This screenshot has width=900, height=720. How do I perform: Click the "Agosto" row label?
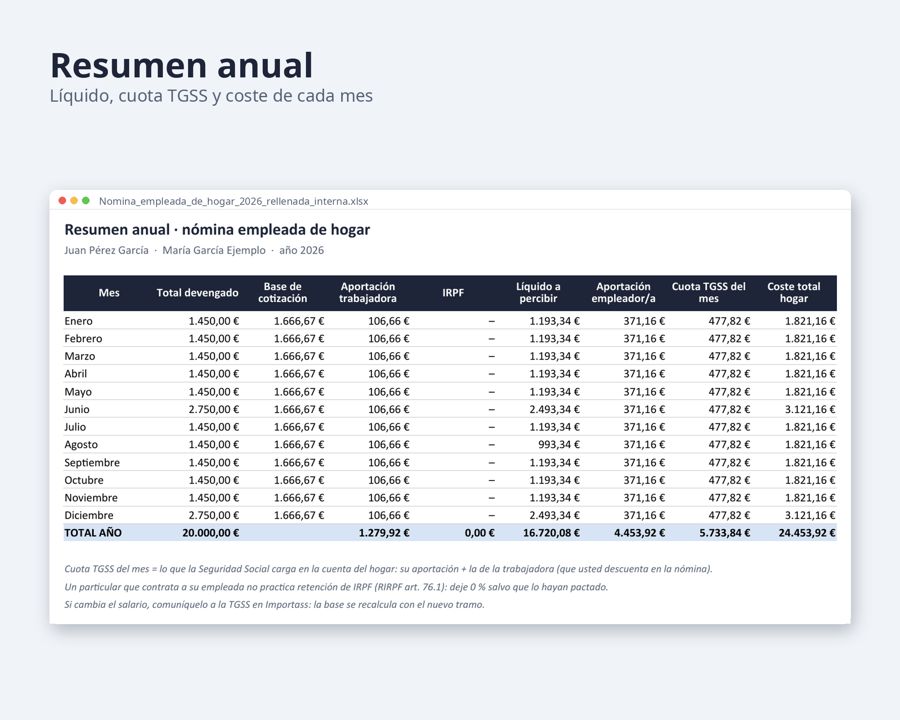tap(81, 445)
